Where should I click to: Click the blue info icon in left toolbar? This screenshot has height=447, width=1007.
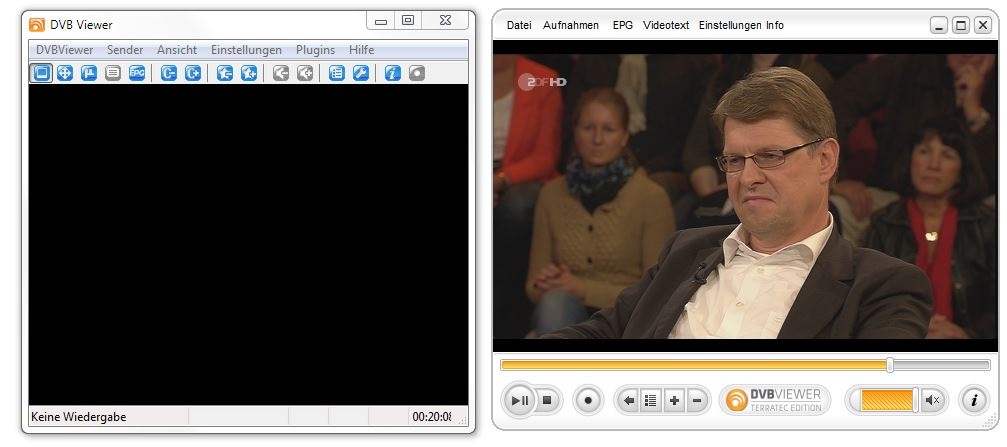[x=393, y=73]
